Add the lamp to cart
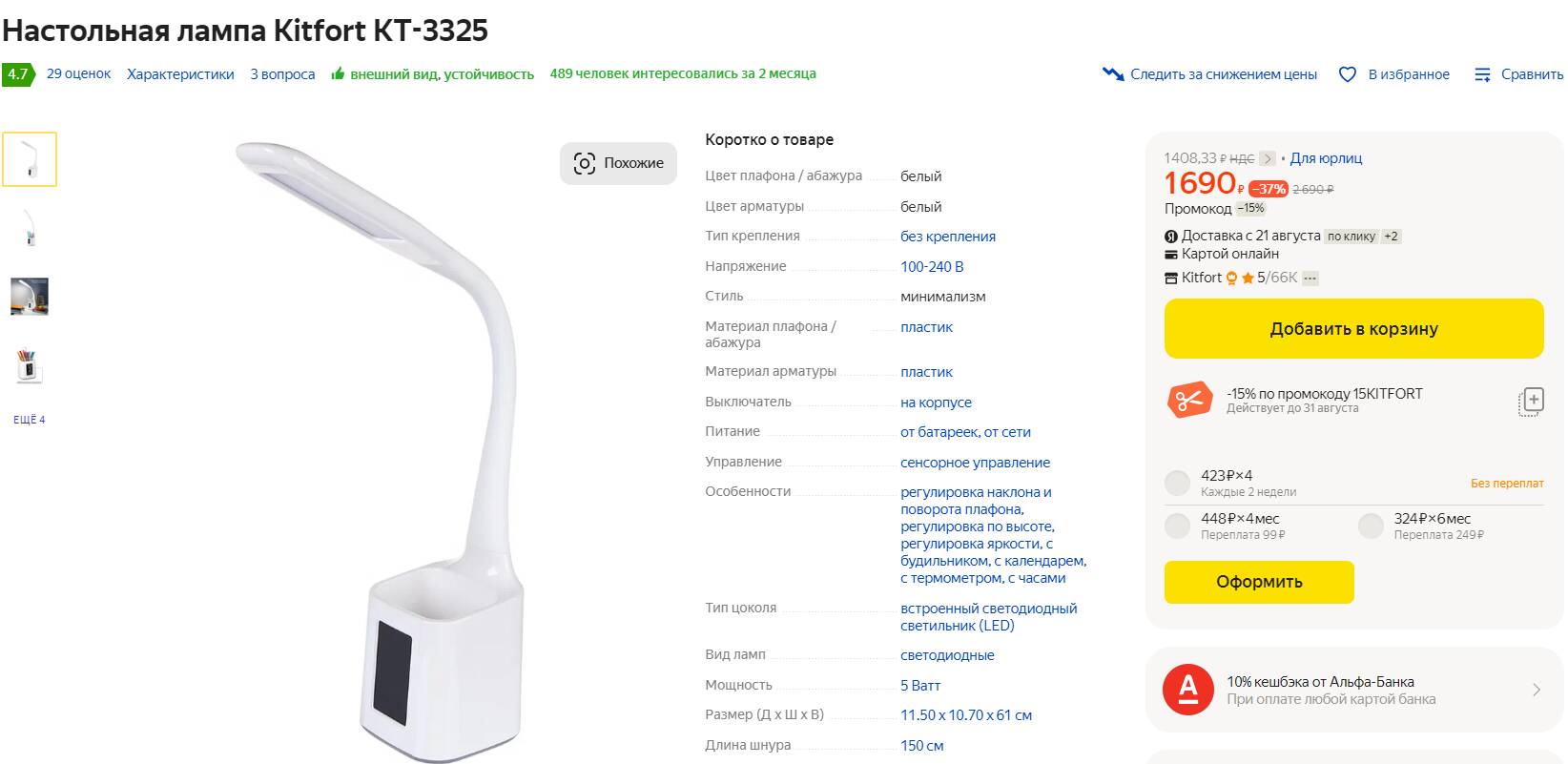This screenshot has height=764, width=1568. tap(1353, 329)
